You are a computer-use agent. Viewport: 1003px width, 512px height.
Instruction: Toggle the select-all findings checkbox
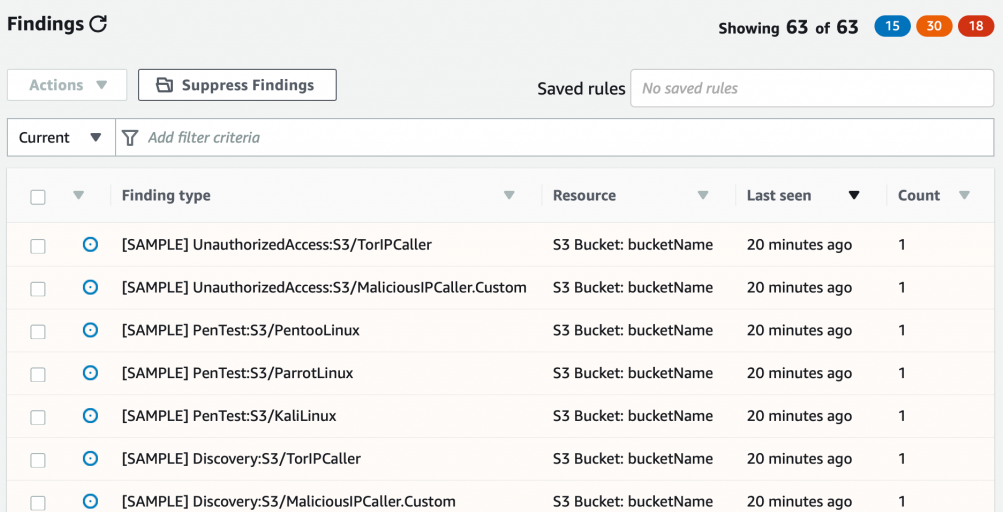(38, 197)
